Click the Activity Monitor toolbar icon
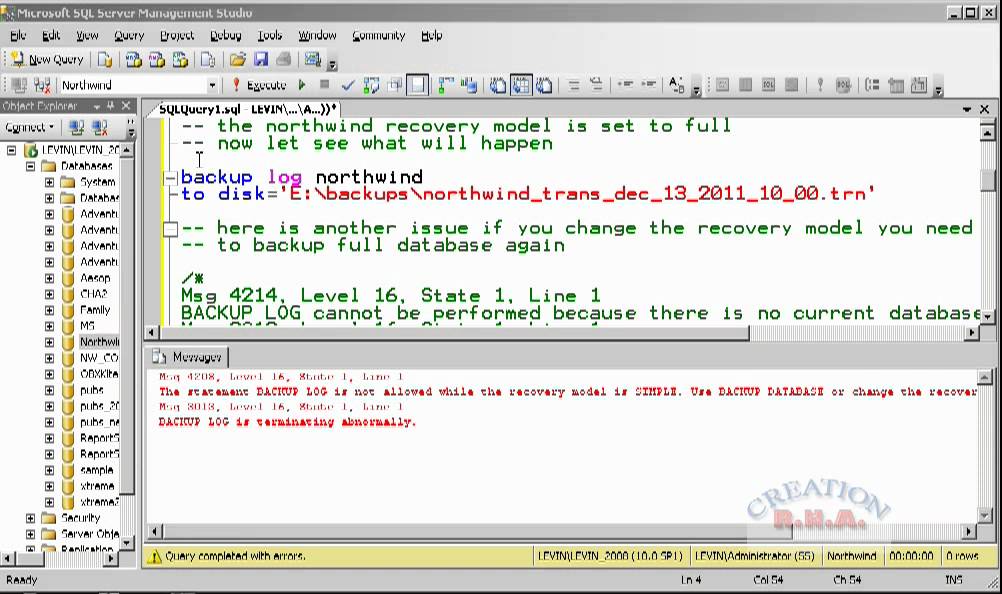The width and height of the screenshot is (1002, 594). click(x=312, y=59)
